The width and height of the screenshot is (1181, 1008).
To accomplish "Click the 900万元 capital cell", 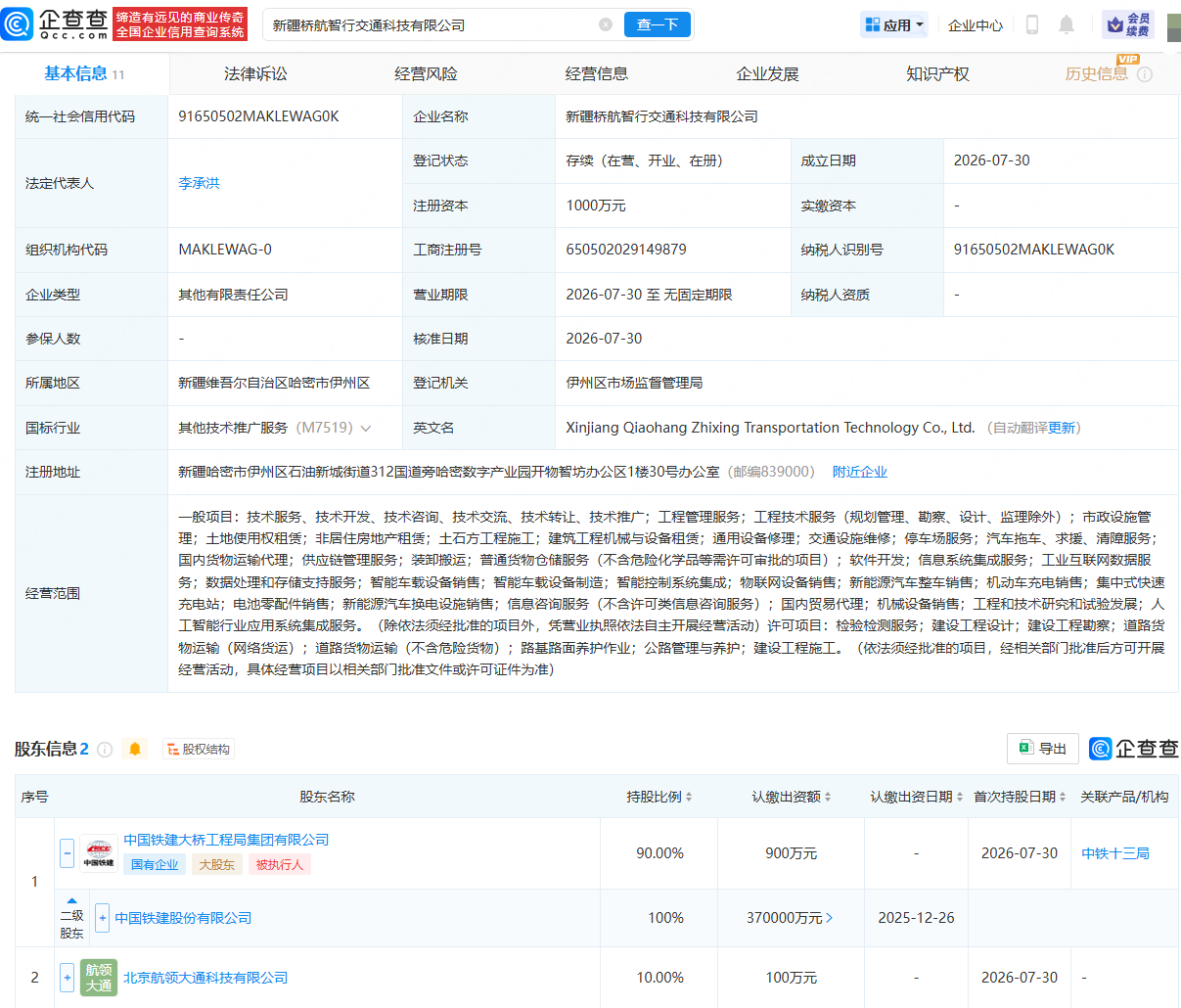I will [791, 853].
